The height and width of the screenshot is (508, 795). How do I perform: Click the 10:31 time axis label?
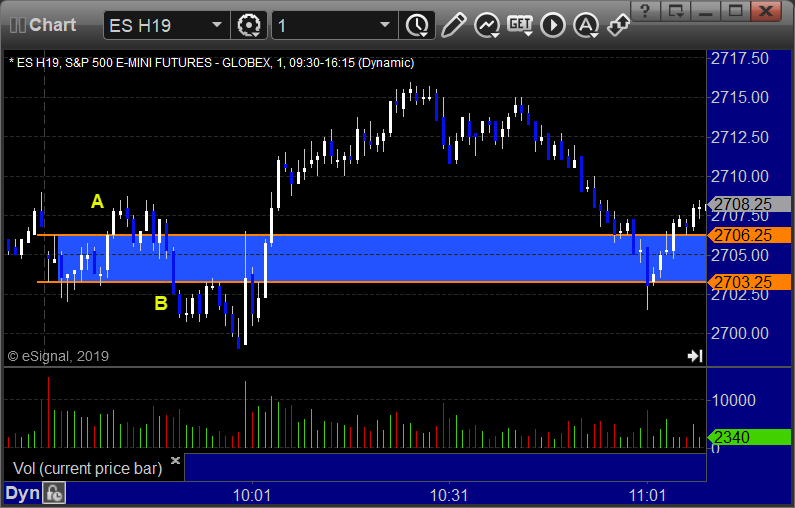(449, 495)
